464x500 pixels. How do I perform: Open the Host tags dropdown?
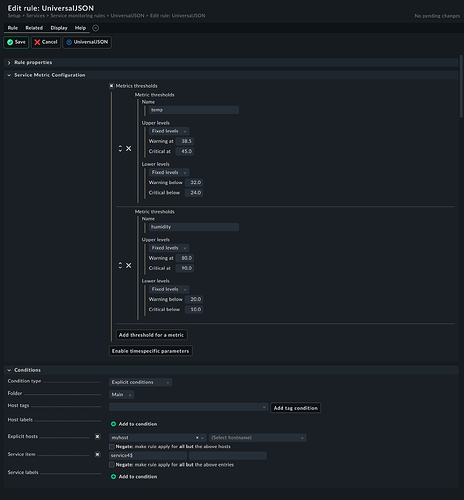click(188, 407)
